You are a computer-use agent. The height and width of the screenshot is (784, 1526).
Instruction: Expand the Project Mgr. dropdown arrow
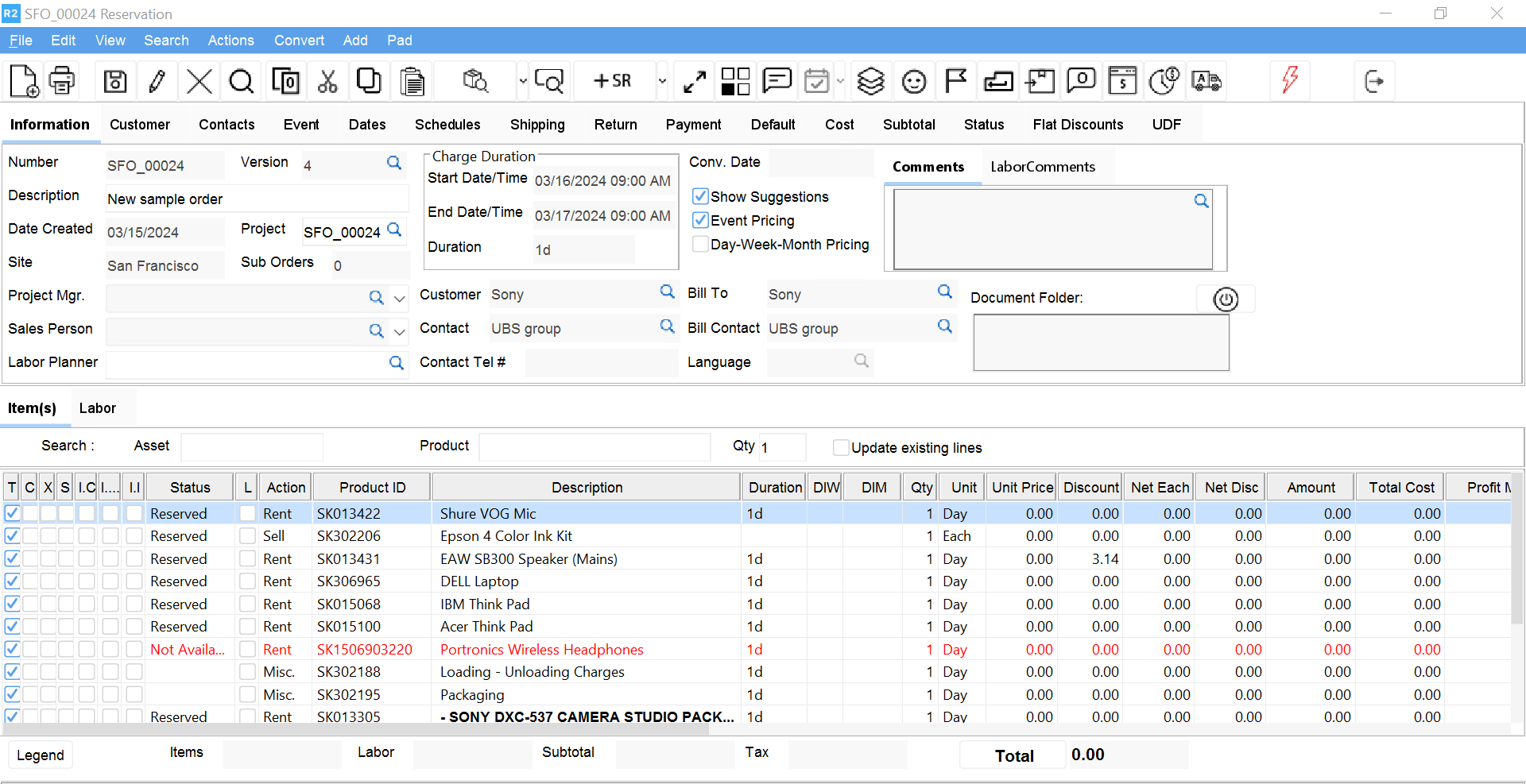400,298
